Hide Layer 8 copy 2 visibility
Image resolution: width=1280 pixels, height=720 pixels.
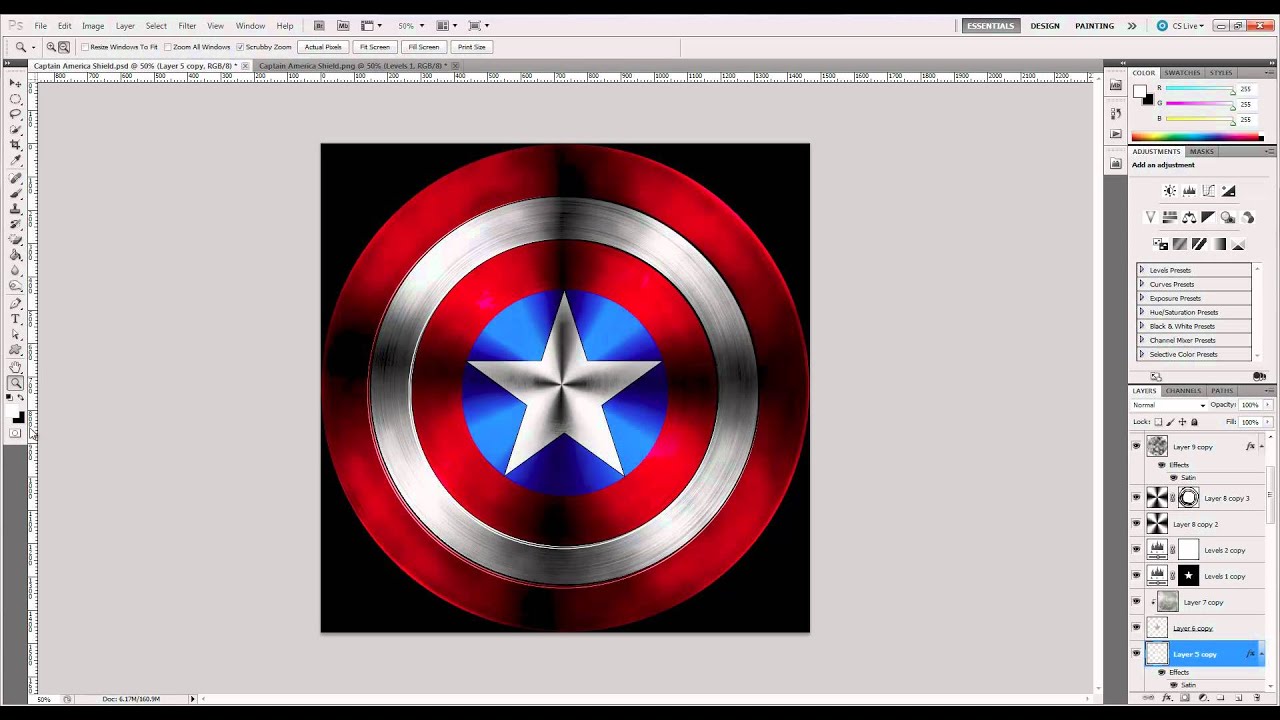pos(1136,524)
